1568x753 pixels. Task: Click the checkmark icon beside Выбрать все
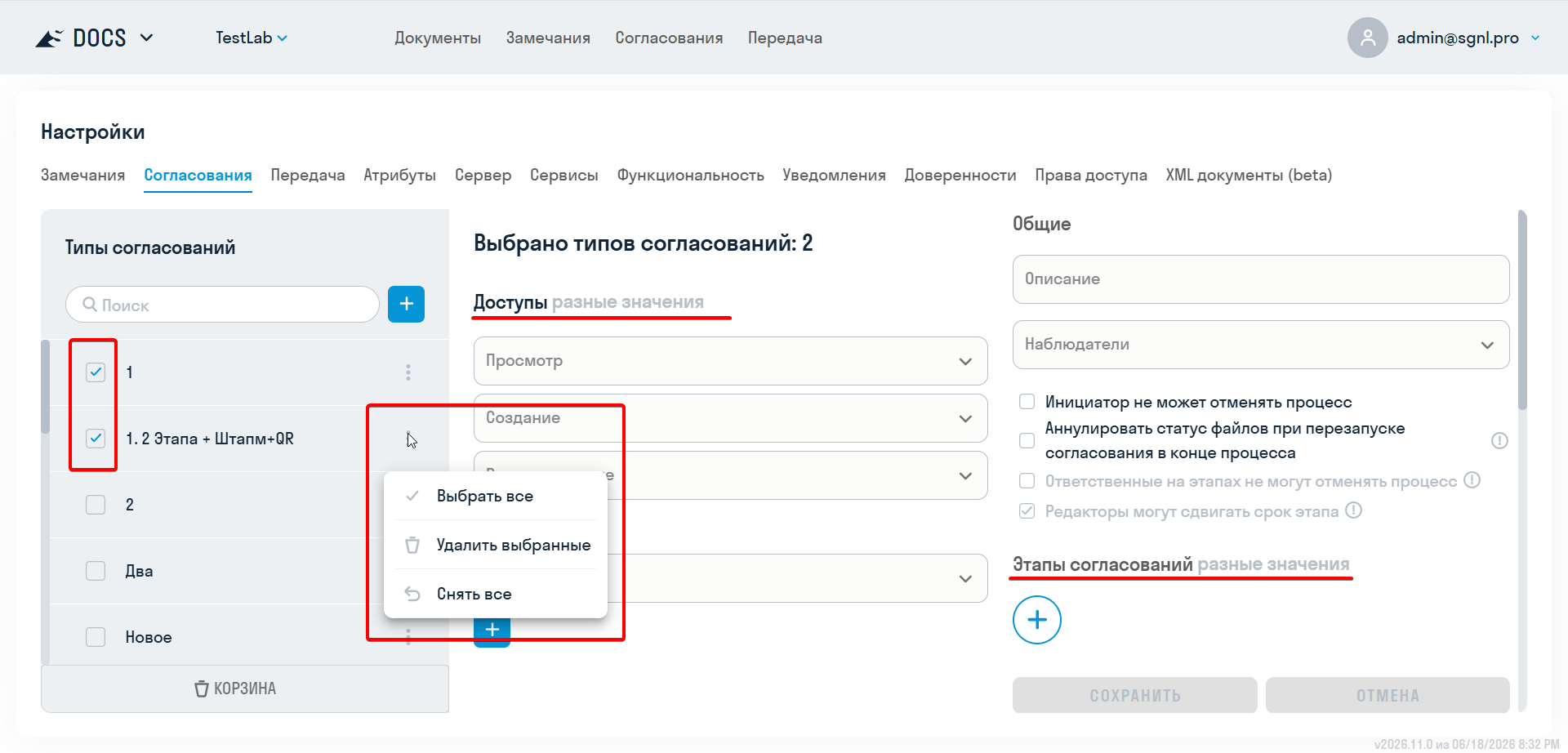(412, 496)
